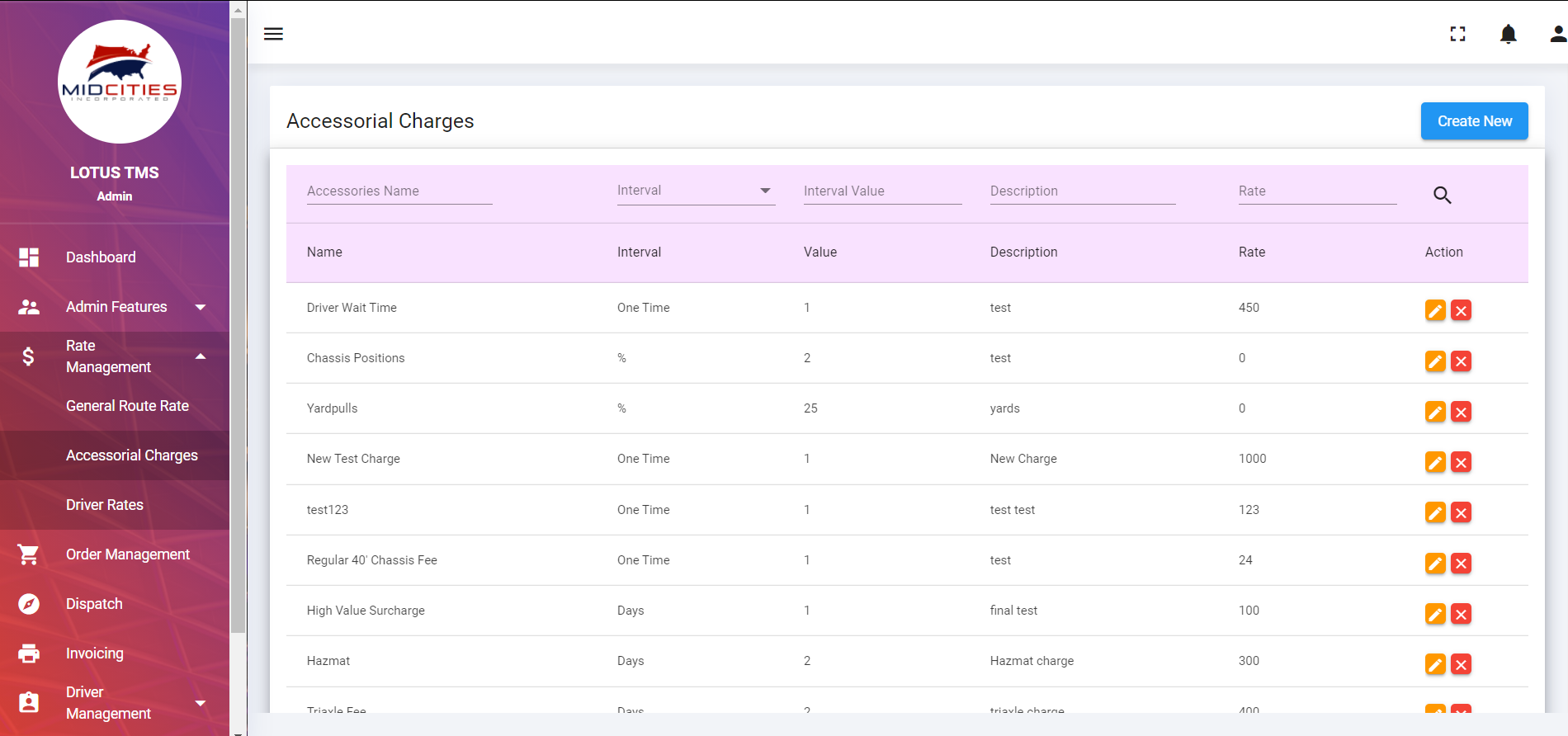1568x736 pixels.
Task: Open General Route Rate page
Action: pyautogui.click(x=127, y=406)
